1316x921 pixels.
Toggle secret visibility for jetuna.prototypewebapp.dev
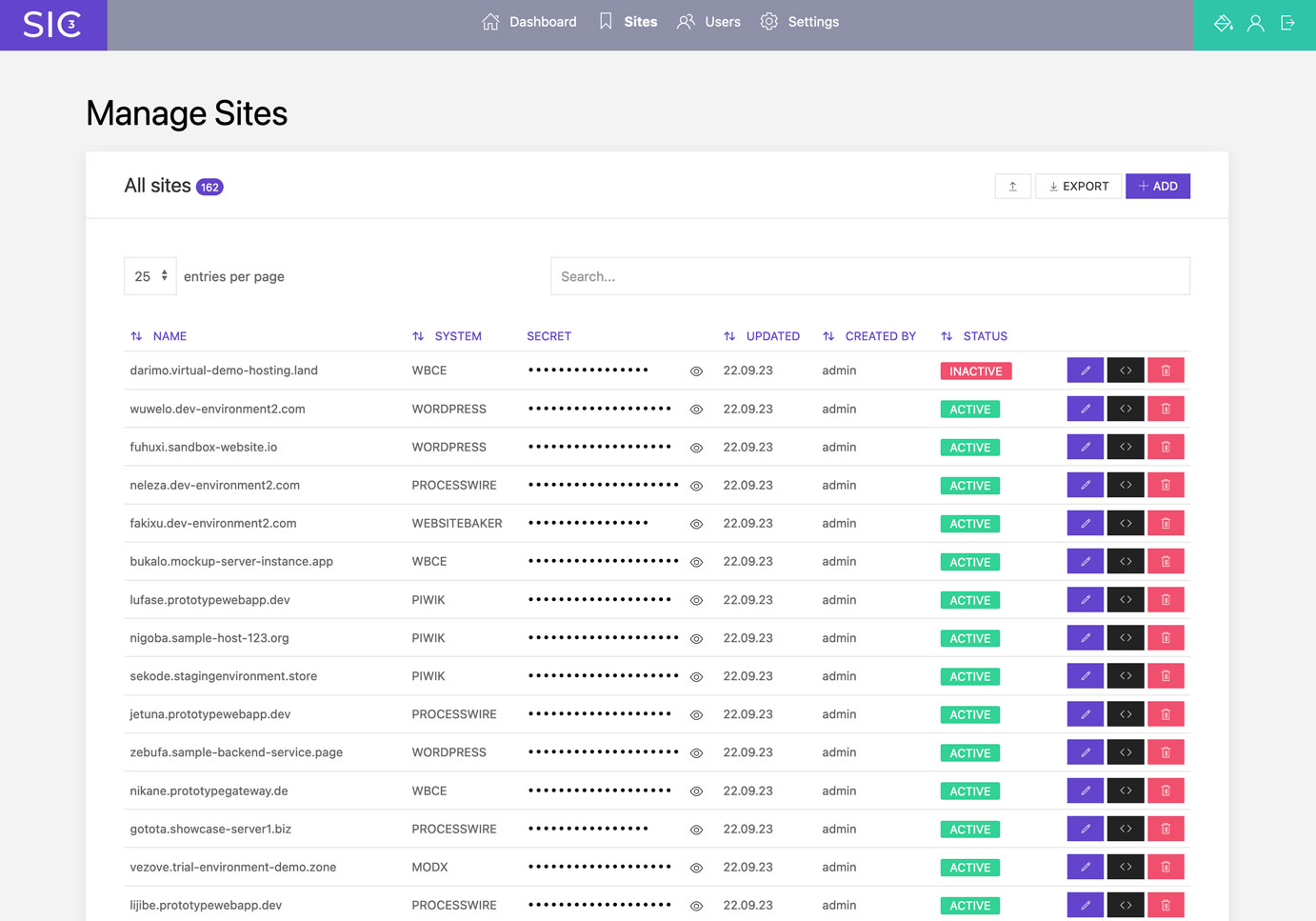pos(696,715)
